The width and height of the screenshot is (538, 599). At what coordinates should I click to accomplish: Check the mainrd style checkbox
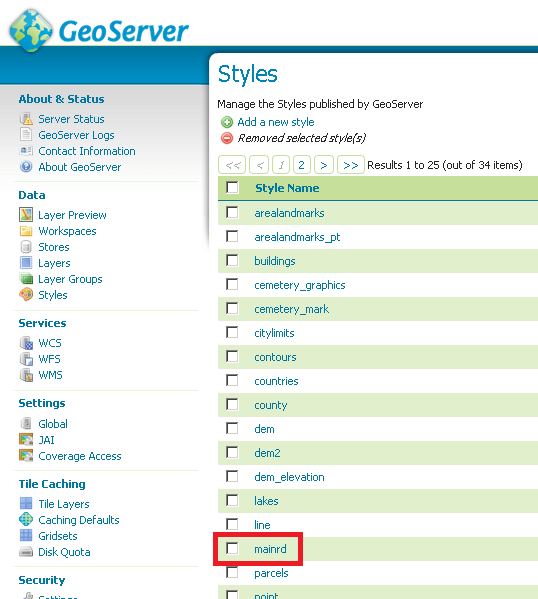click(x=232, y=548)
